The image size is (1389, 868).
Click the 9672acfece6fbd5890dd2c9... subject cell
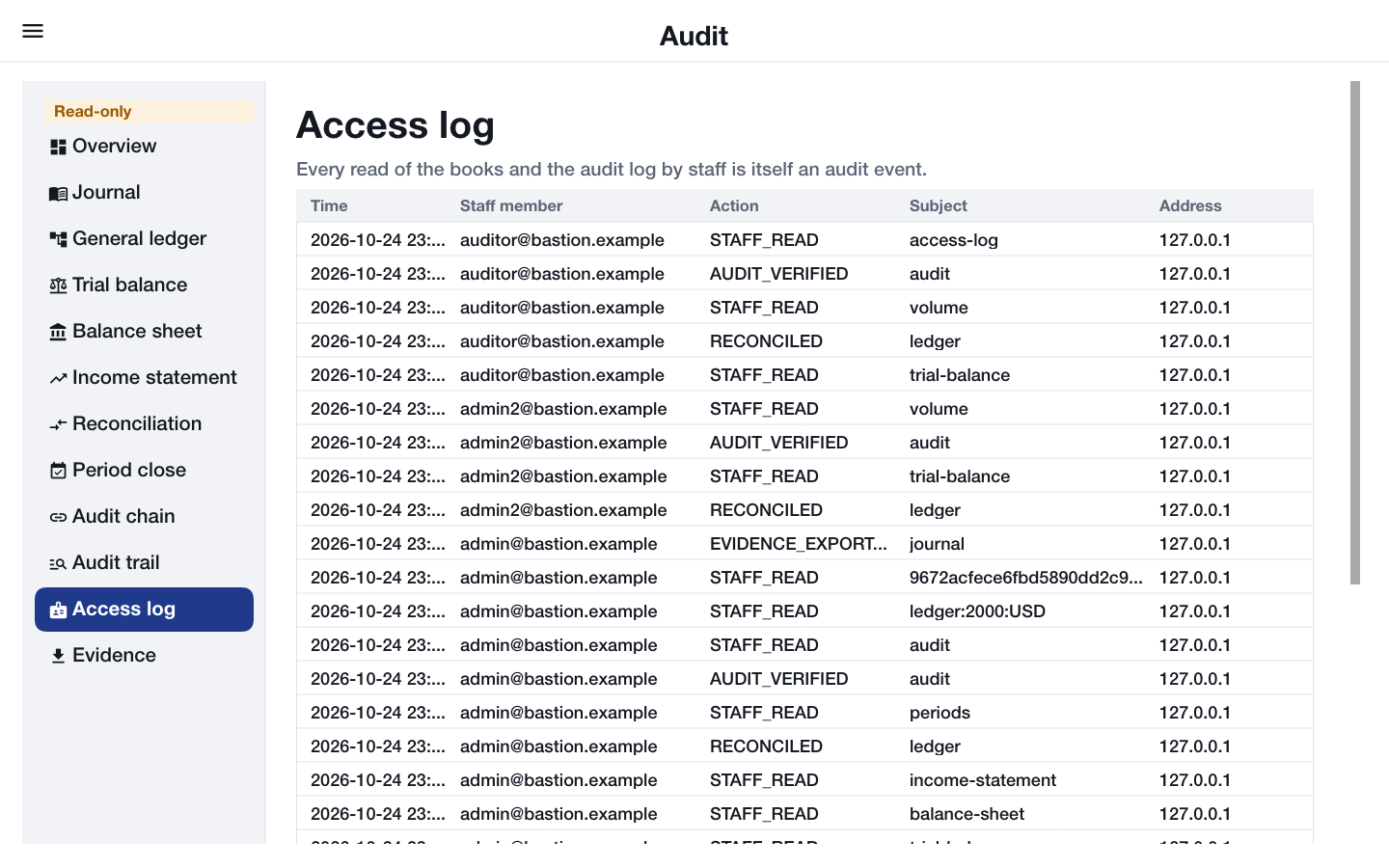pos(1026,578)
